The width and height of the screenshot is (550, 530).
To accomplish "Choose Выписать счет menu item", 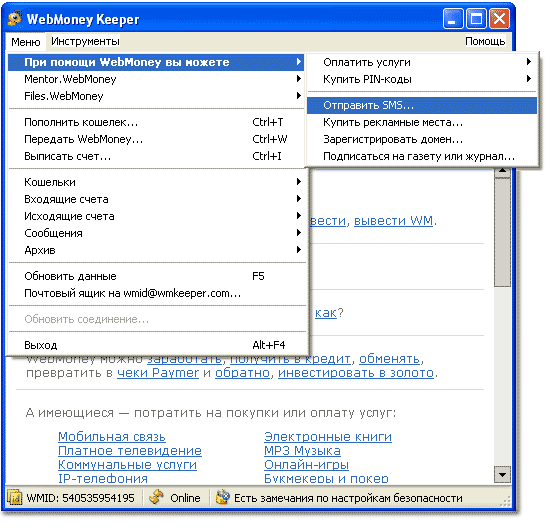I will pos(156,156).
